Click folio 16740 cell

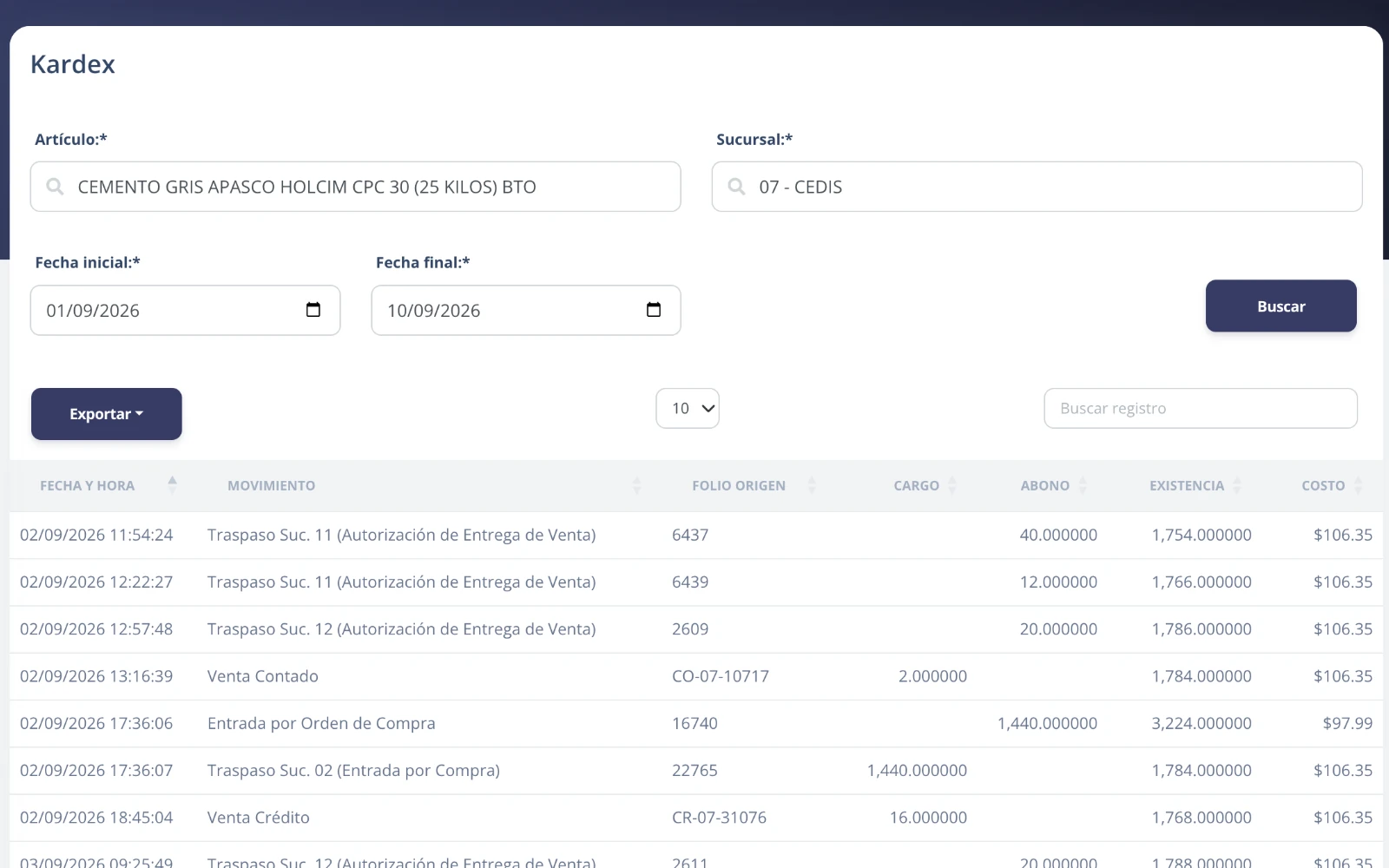[694, 723]
